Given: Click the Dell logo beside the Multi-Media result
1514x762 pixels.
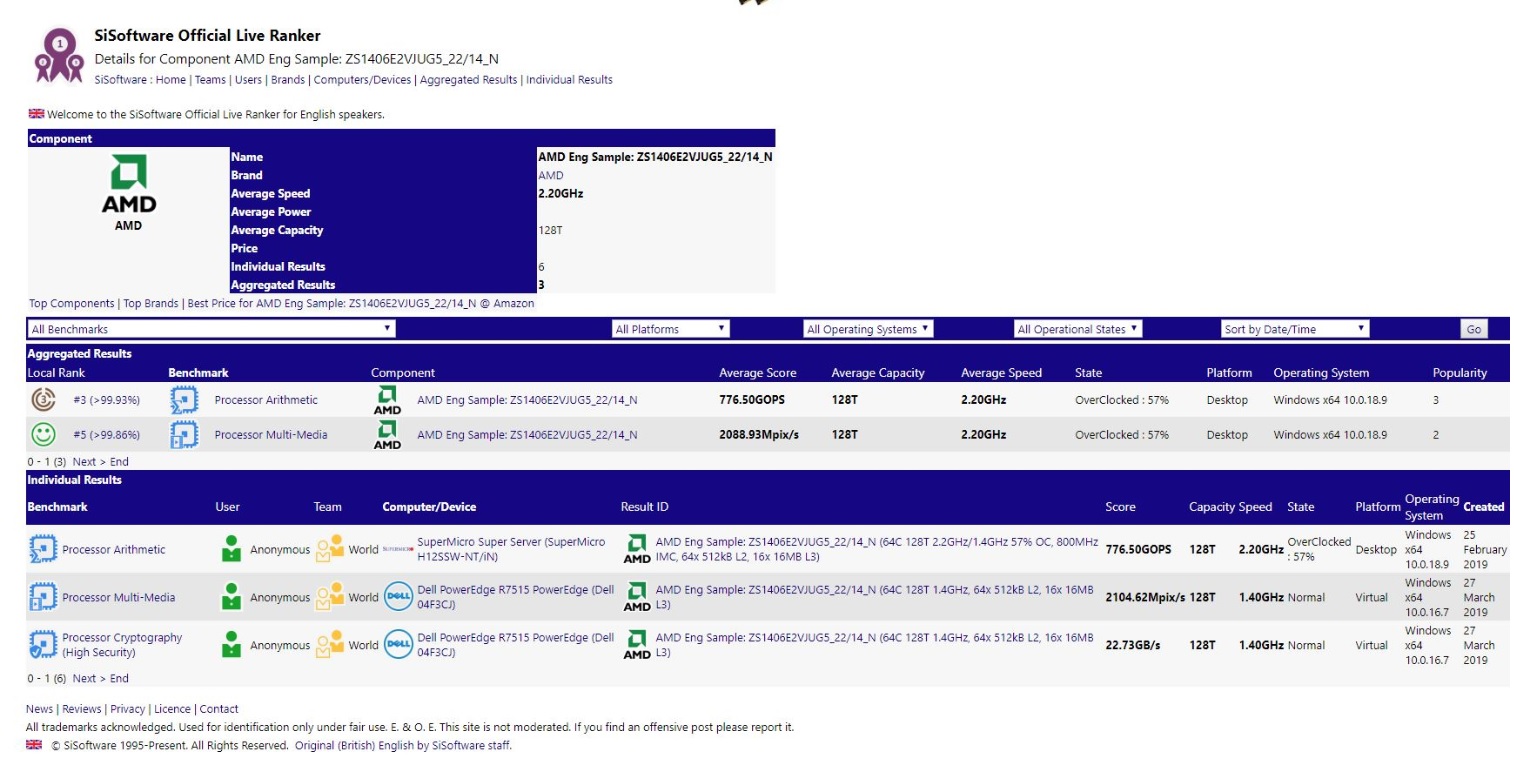Looking at the screenshot, I should click(397, 597).
